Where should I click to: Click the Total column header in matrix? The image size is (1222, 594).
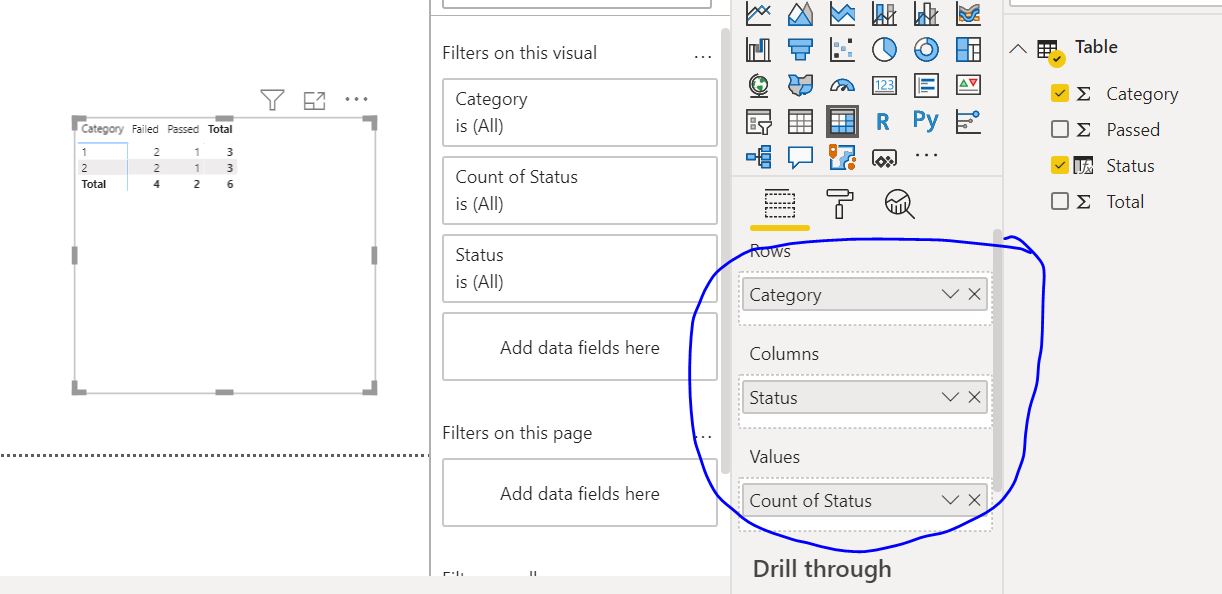[220, 129]
